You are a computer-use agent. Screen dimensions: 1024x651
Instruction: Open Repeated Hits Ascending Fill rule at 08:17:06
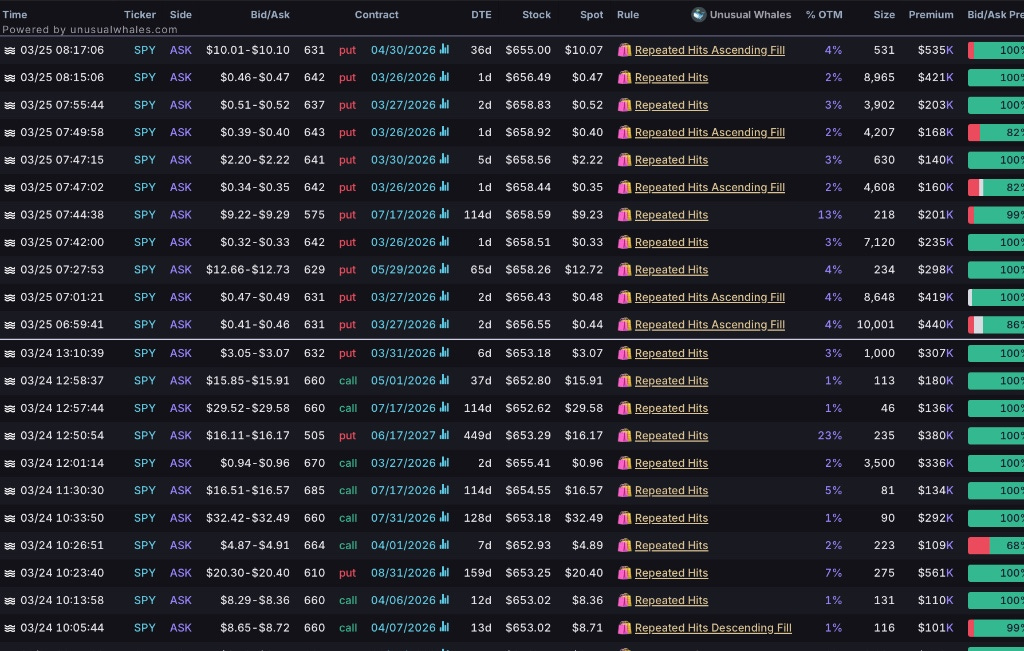click(709, 50)
